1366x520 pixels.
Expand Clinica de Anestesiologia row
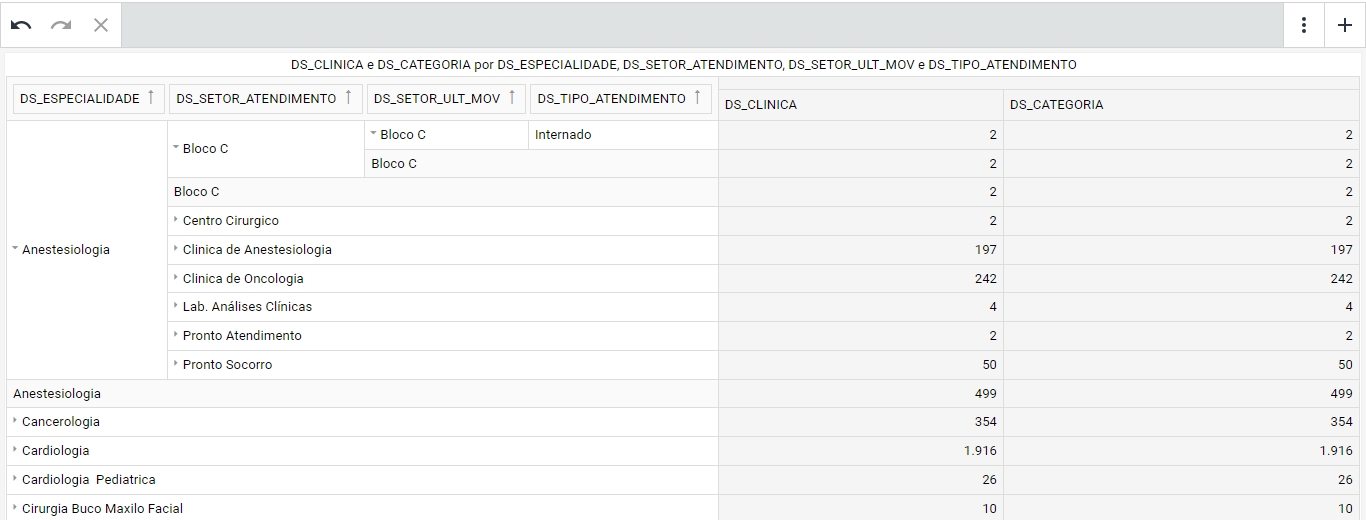176,249
